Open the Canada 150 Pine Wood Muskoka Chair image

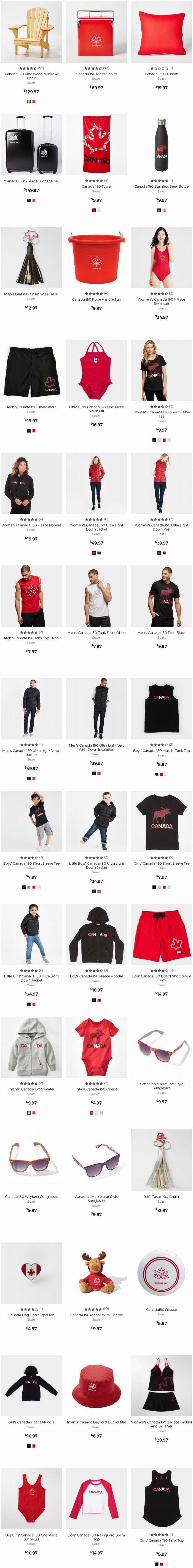click(x=31, y=32)
